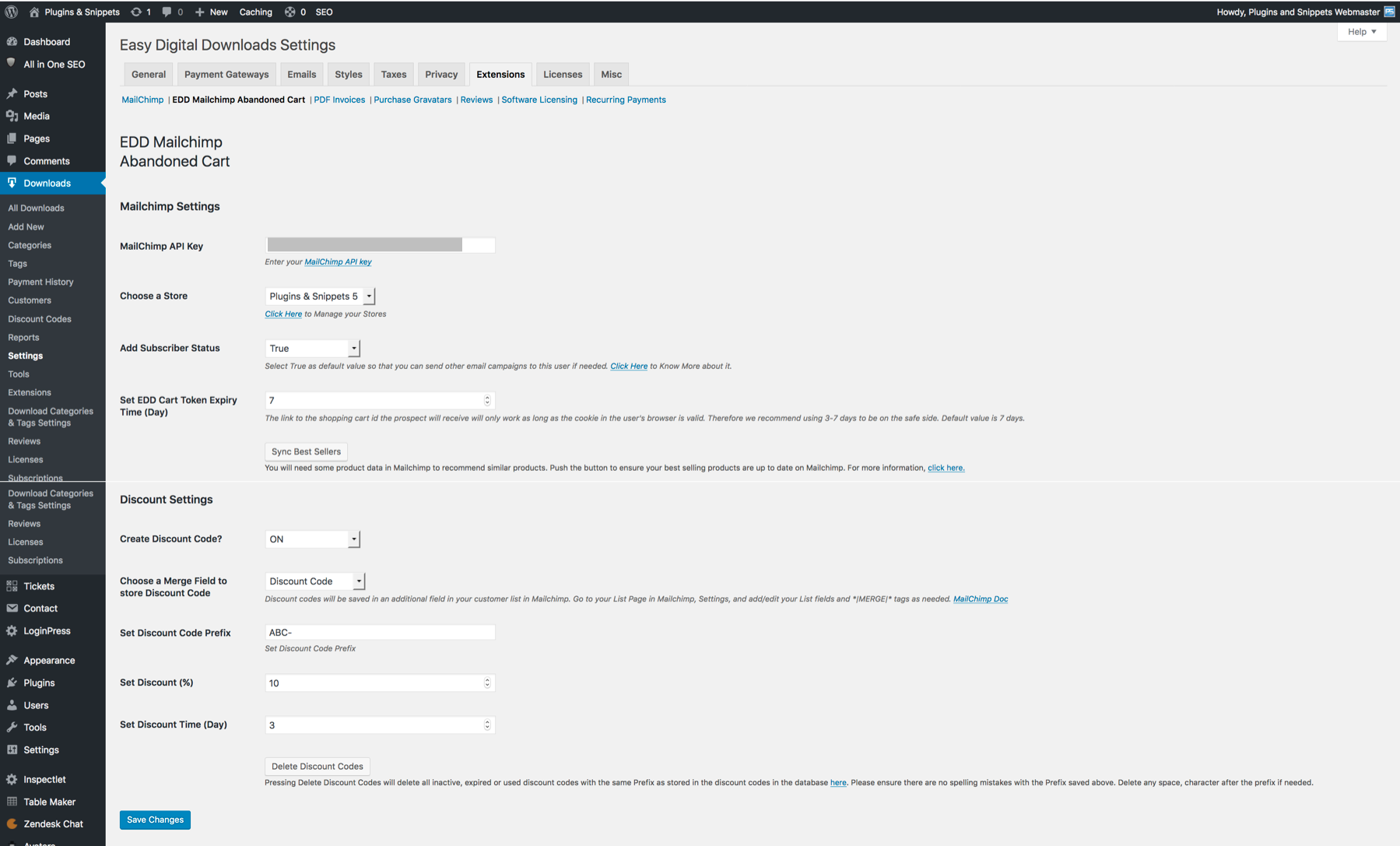This screenshot has width=1400, height=846.
Task: Click the Tickets icon in sidebar
Action: click(12, 586)
